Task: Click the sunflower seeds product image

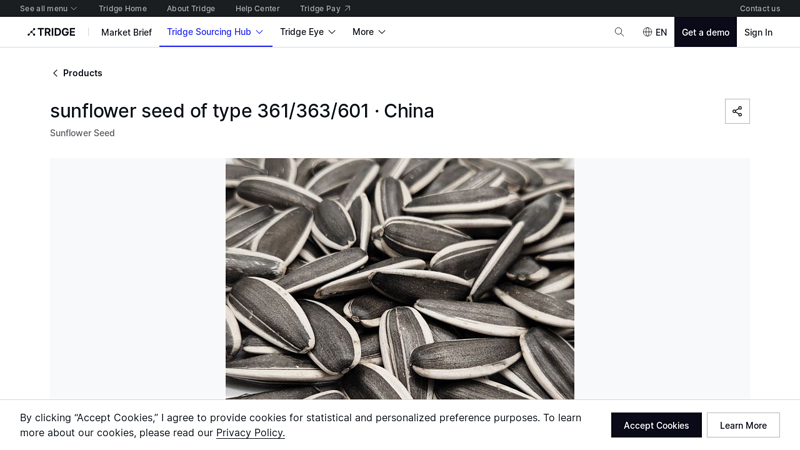Action: (x=399, y=279)
